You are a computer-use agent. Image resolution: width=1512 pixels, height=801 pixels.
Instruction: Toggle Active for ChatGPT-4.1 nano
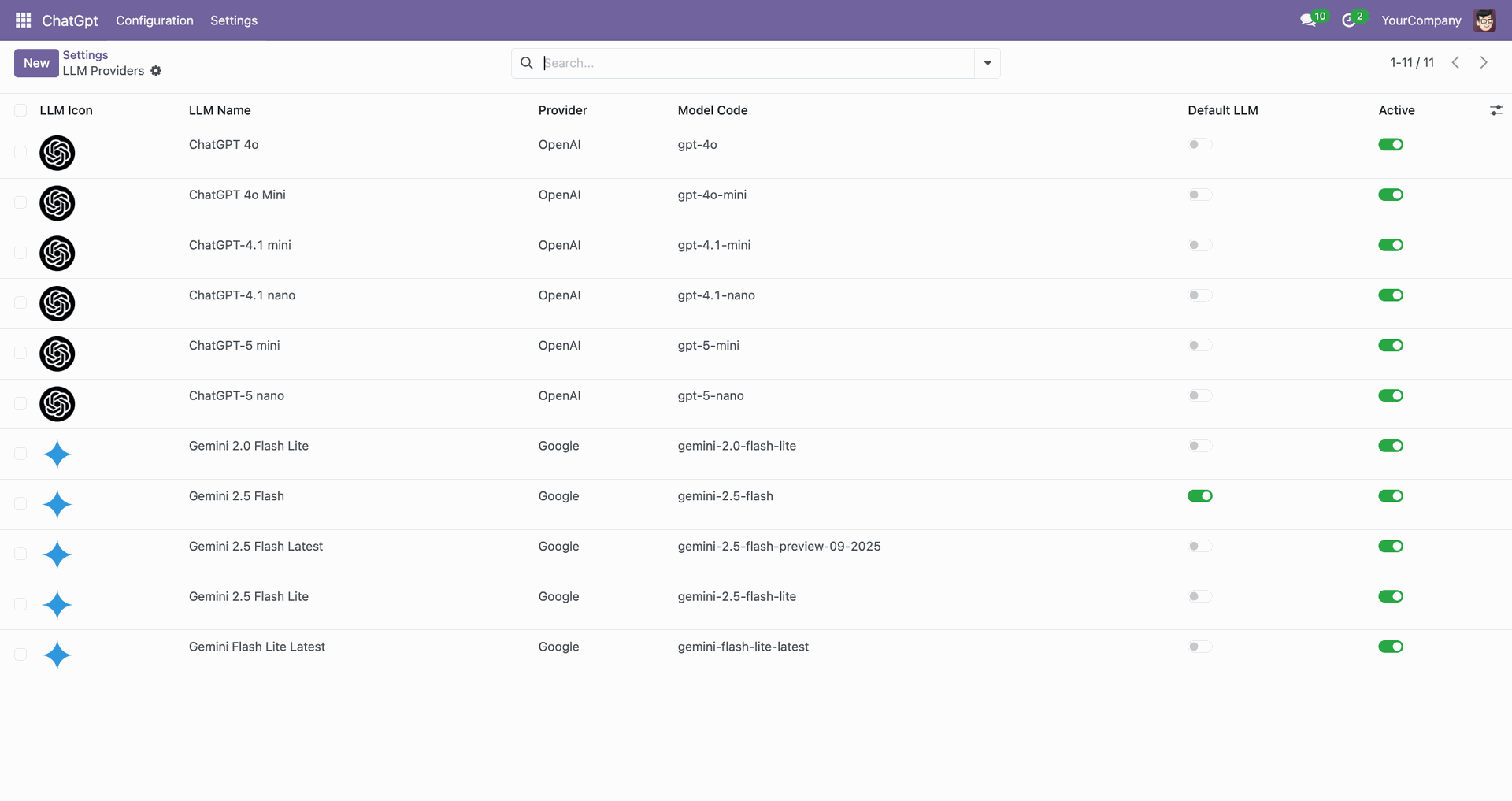(x=1391, y=295)
